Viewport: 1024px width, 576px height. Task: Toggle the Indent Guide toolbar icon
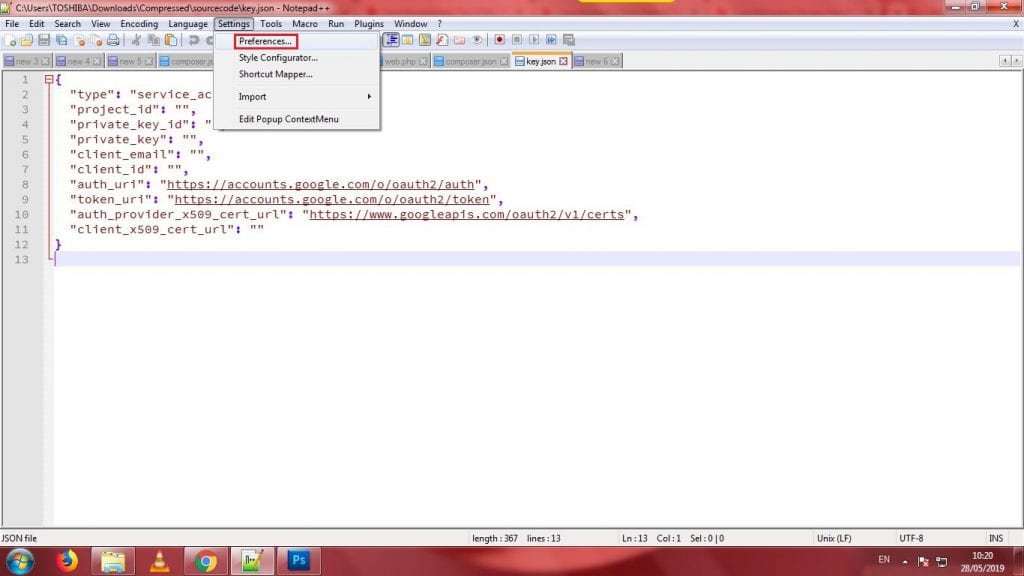391,40
